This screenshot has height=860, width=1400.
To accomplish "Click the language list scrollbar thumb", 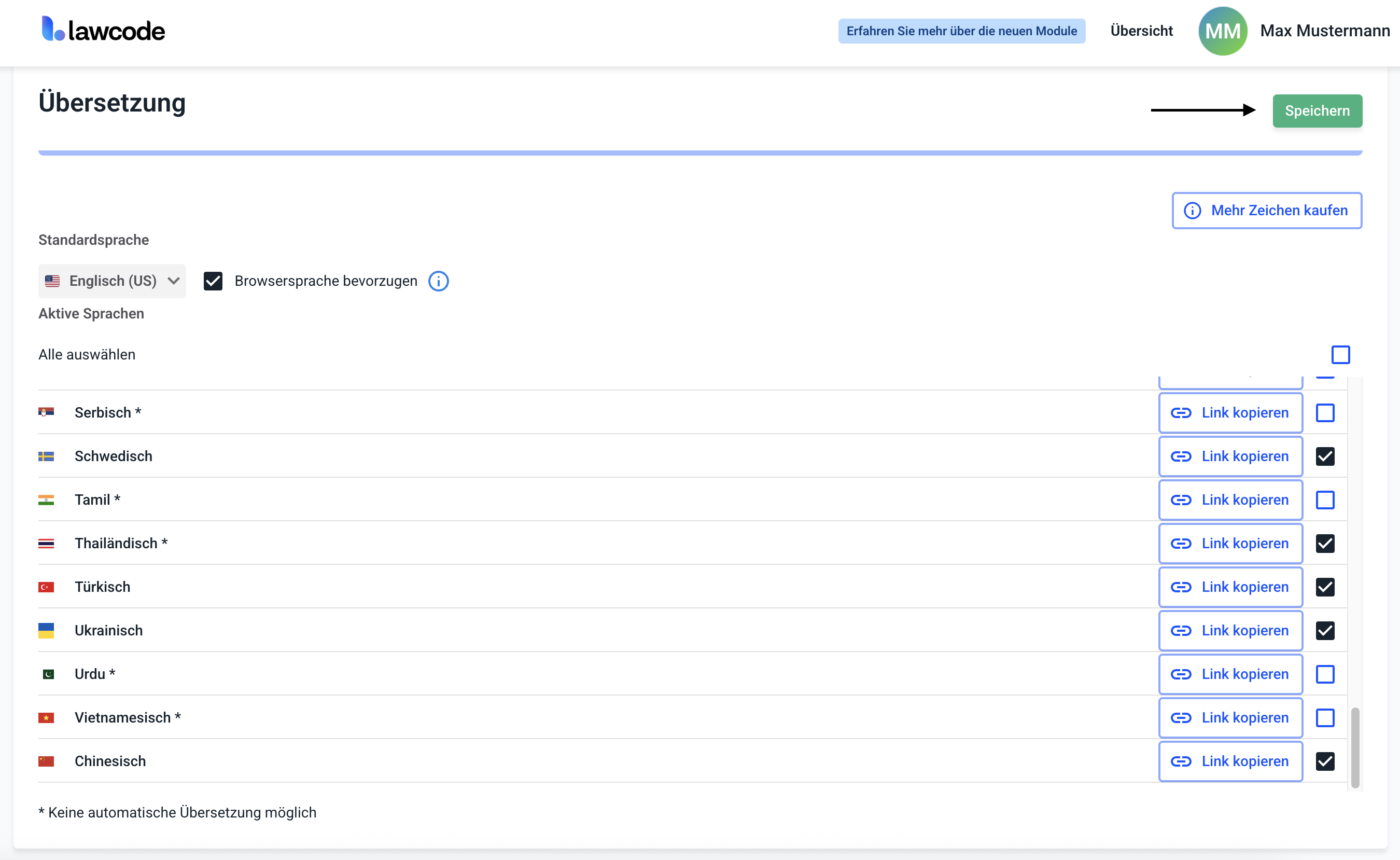I will [1354, 747].
